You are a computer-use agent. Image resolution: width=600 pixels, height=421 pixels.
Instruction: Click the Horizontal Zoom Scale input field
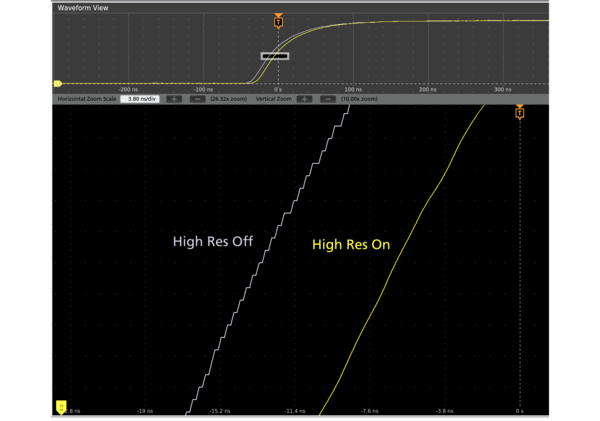tap(138, 99)
